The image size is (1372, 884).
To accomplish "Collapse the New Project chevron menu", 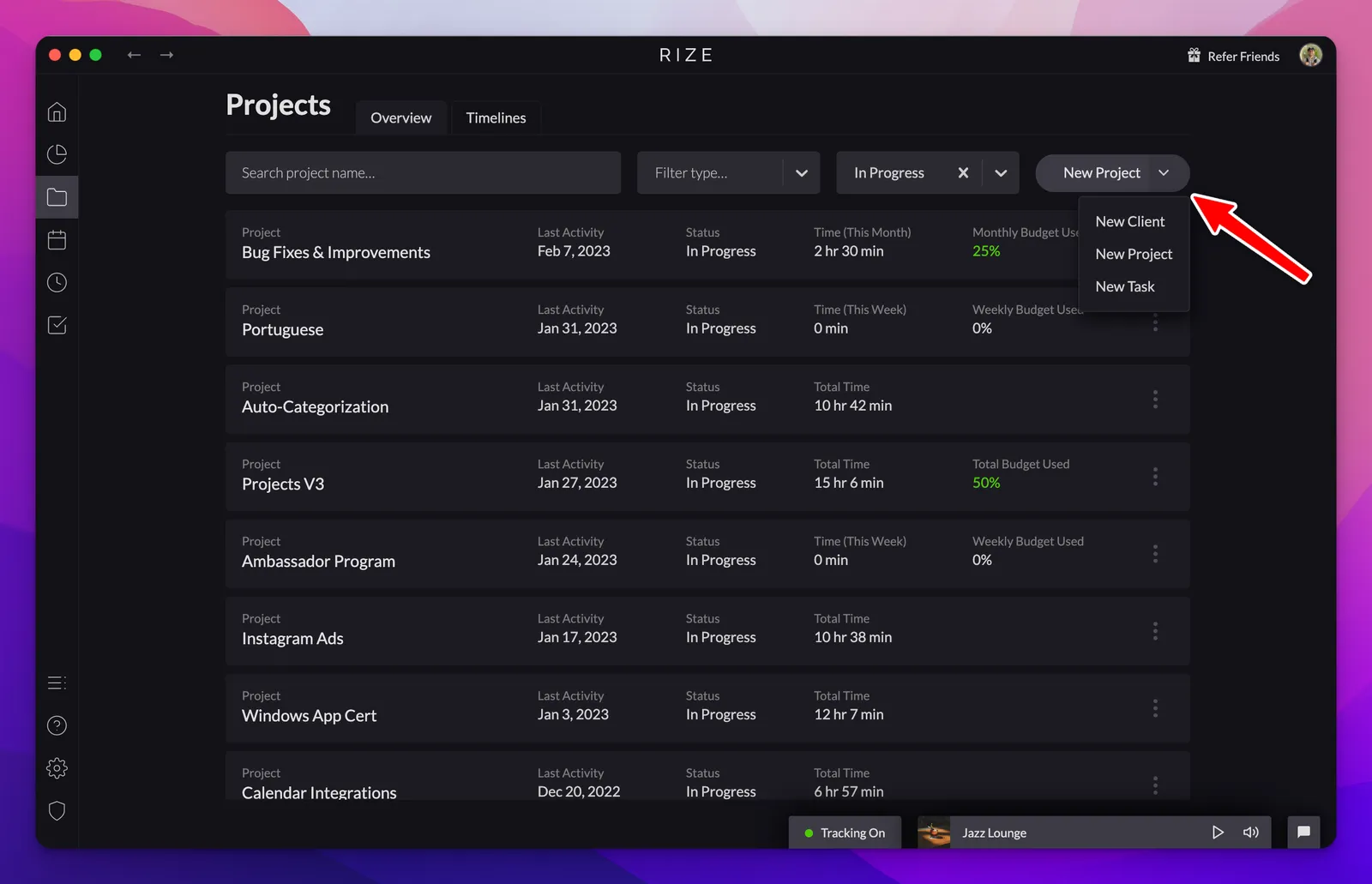I will click(1164, 173).
